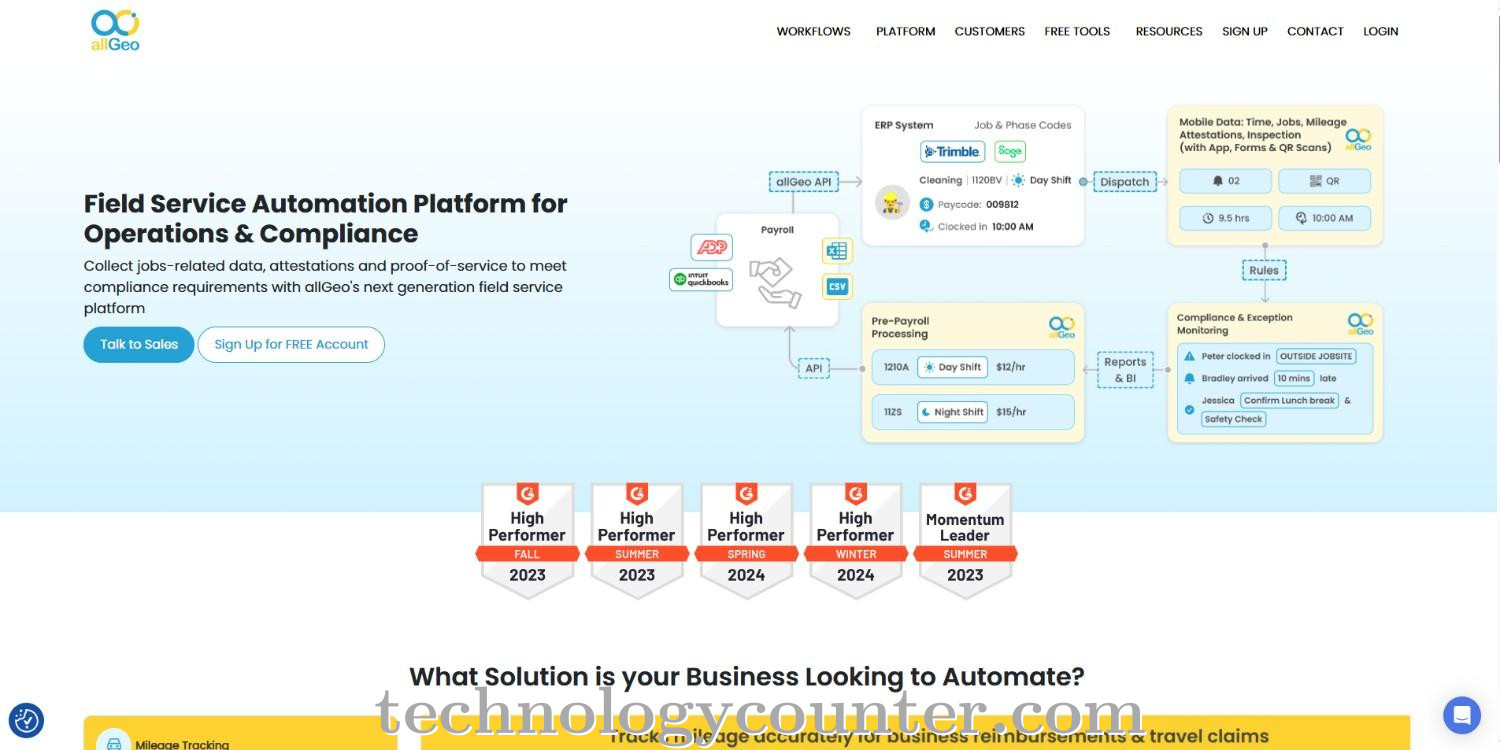
Task: Open the Free Tools menu
Action: pyautogui.click(x=1077, y=31)
